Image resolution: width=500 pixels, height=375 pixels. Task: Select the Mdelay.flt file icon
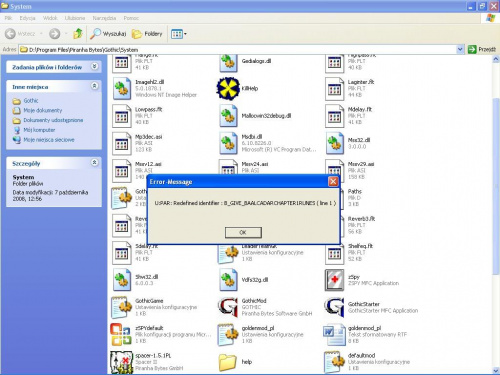pos(334,116)
